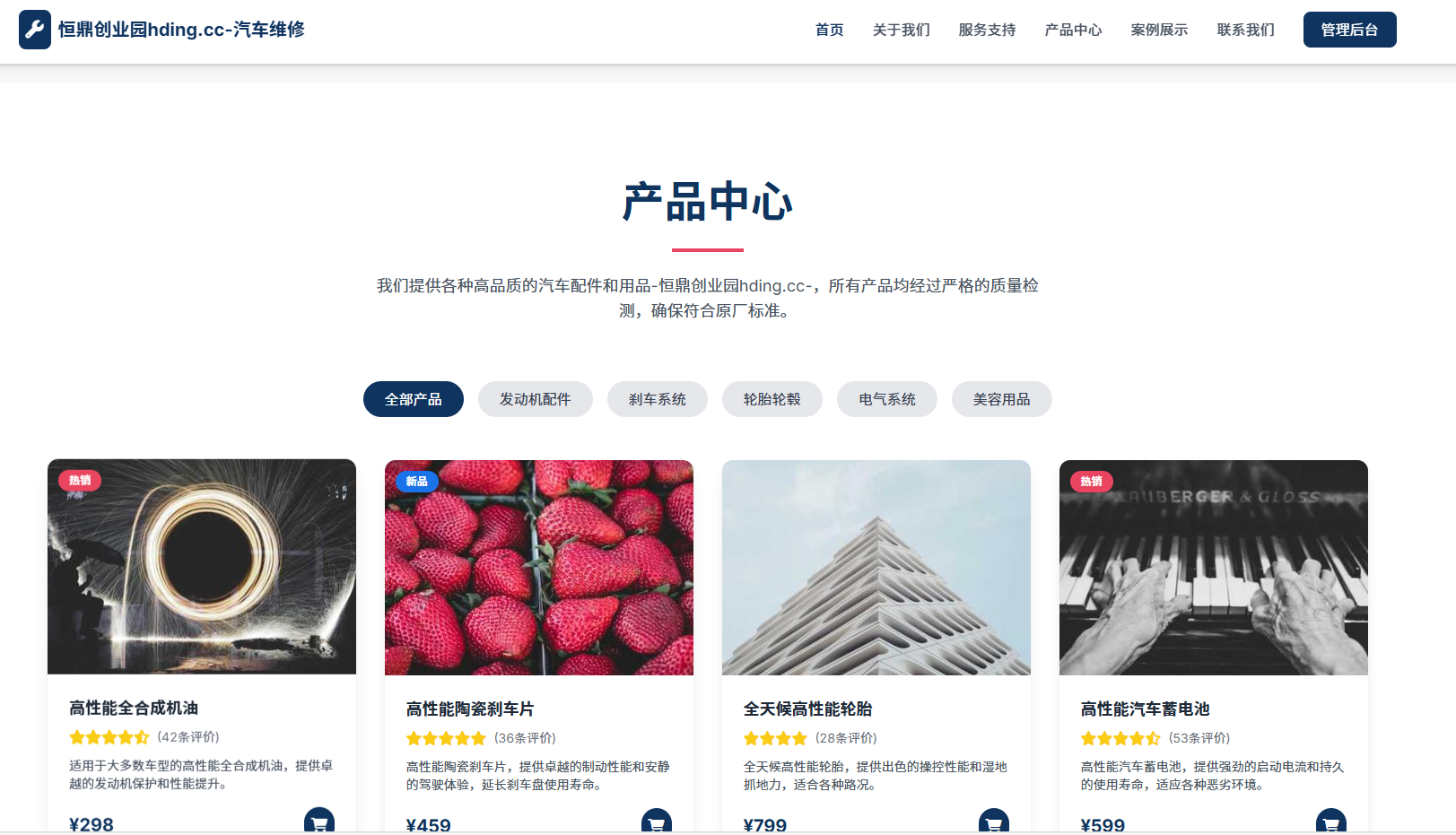Image resolution: width=1456 pixels, height=835 pixels.
Task: Click cart icon for 高性能汽车蓄电池
Action: tap(1331, 822)
